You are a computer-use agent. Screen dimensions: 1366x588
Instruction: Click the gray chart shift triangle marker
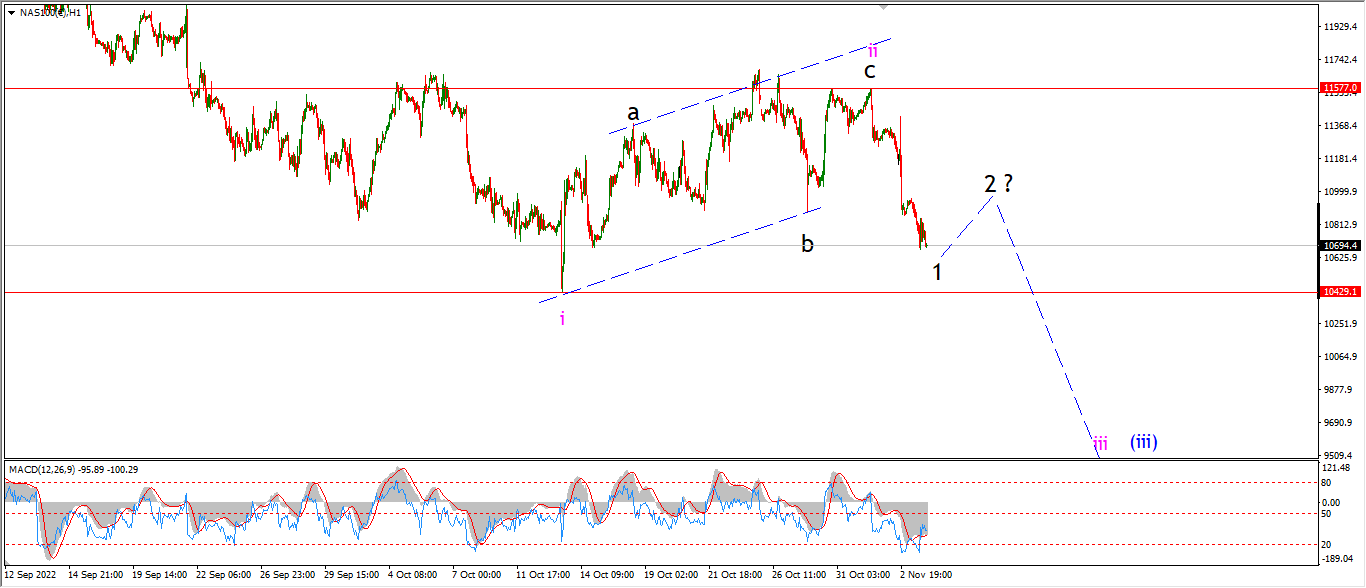pyautogui.click(x=883, y=6)
